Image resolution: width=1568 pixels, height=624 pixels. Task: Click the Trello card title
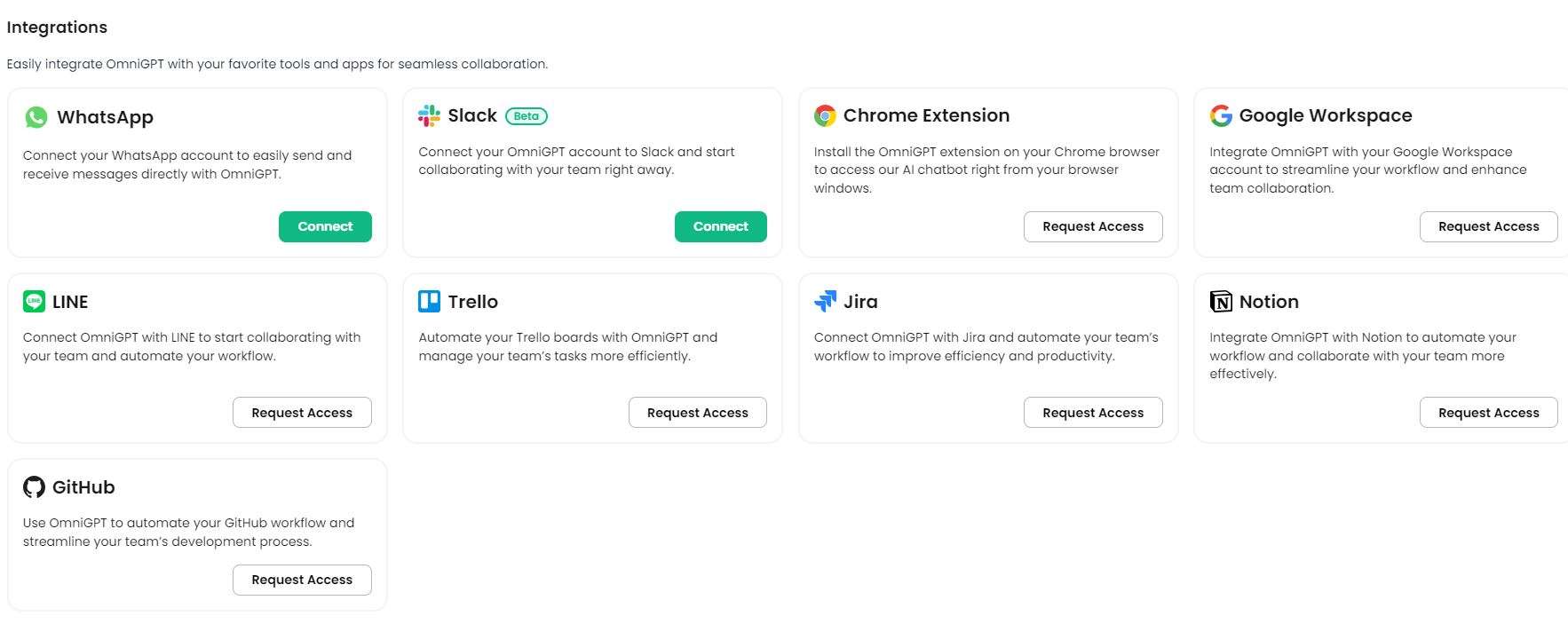point(473,302)
